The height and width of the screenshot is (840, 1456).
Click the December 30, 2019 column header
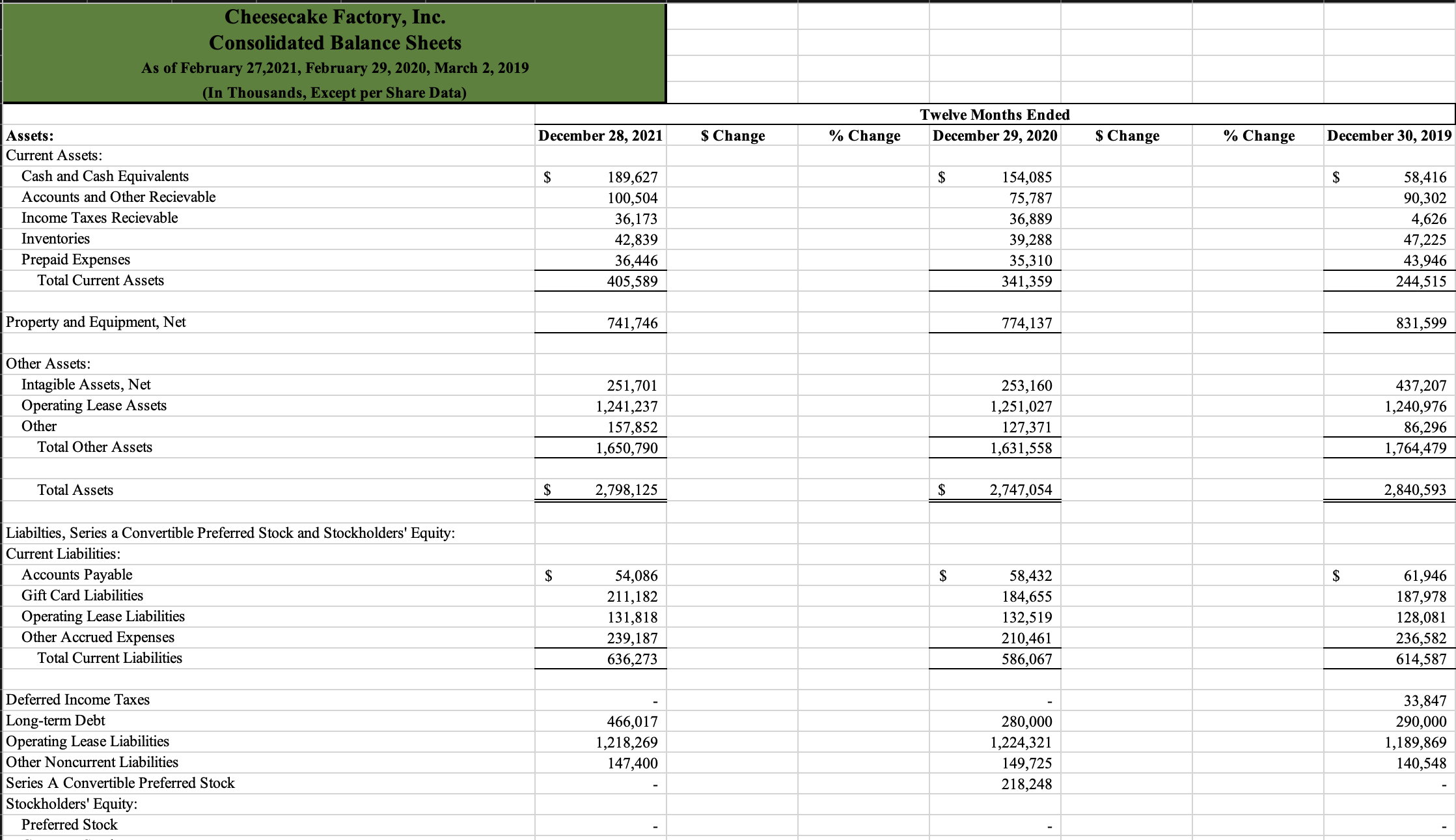tap(1390, 135)
